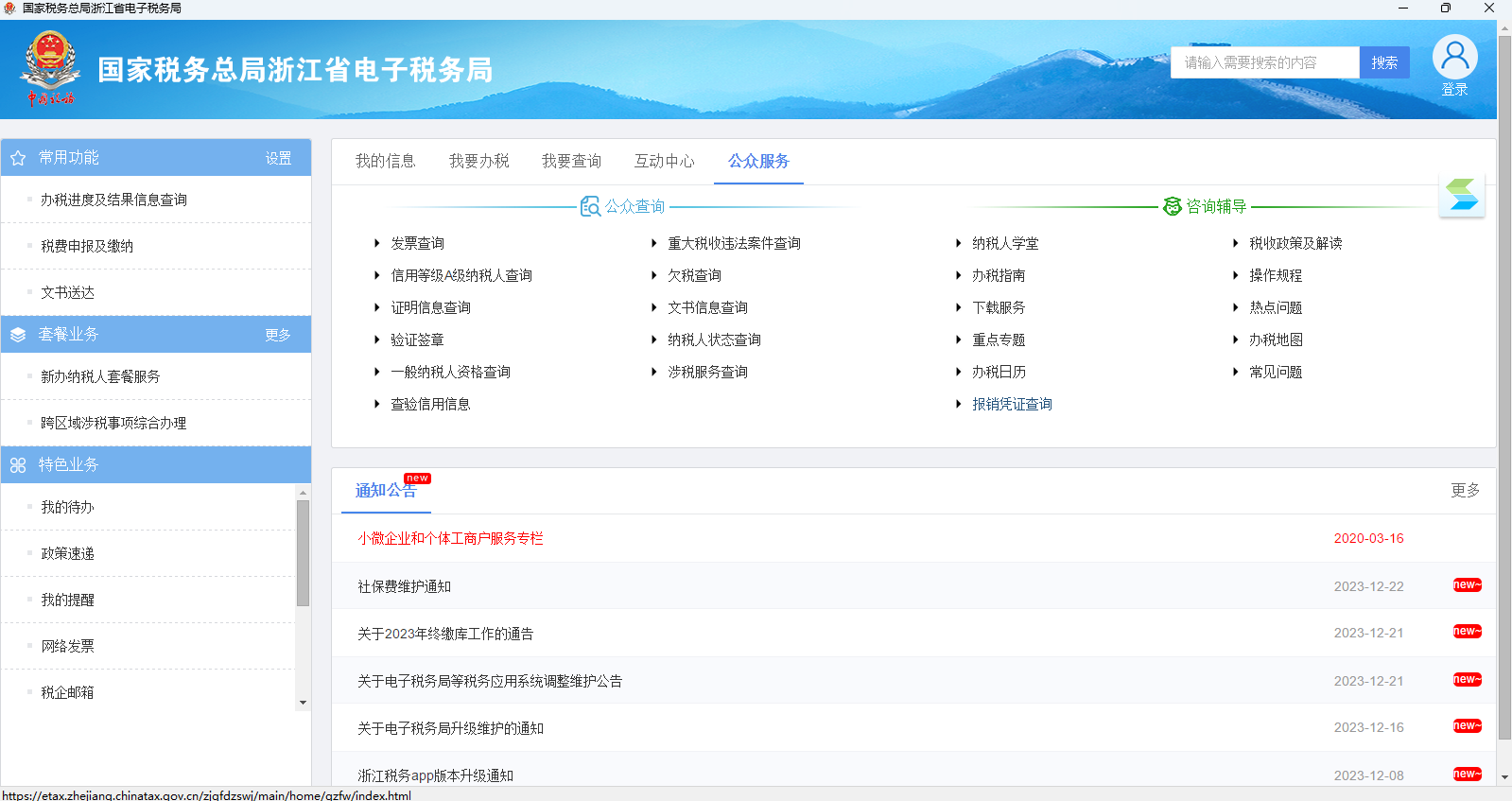
Task: Click 更多 for notices list
Action: coord(1466,490)
